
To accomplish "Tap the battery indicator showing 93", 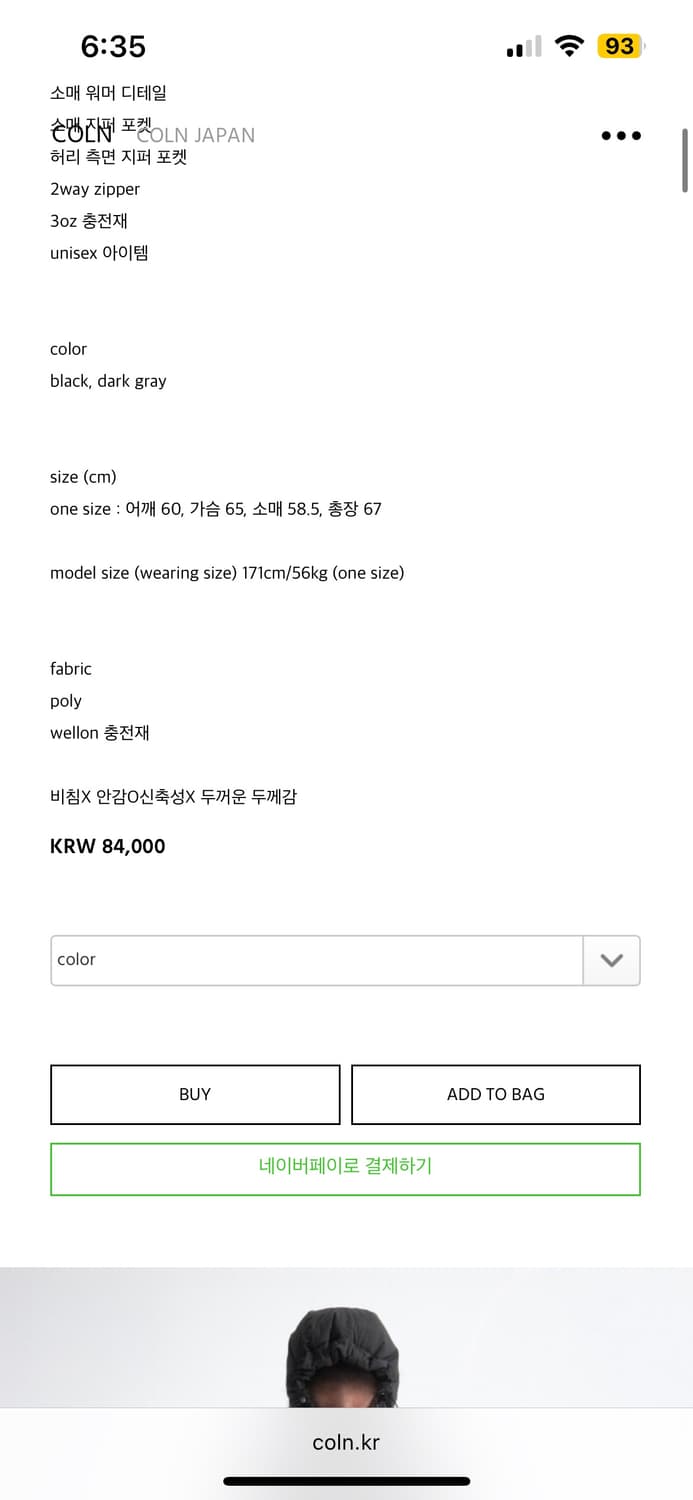I will [x=618, y=46].
